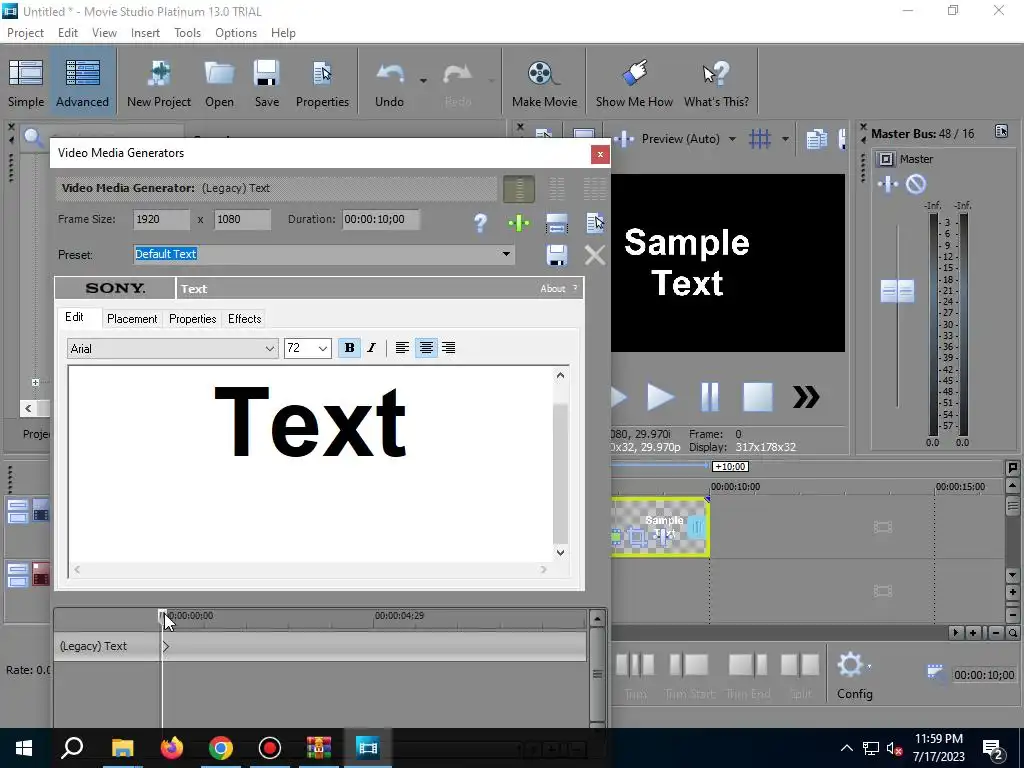Toggle Italic formatting
The image size is (1024, 768).
(372, 348)
